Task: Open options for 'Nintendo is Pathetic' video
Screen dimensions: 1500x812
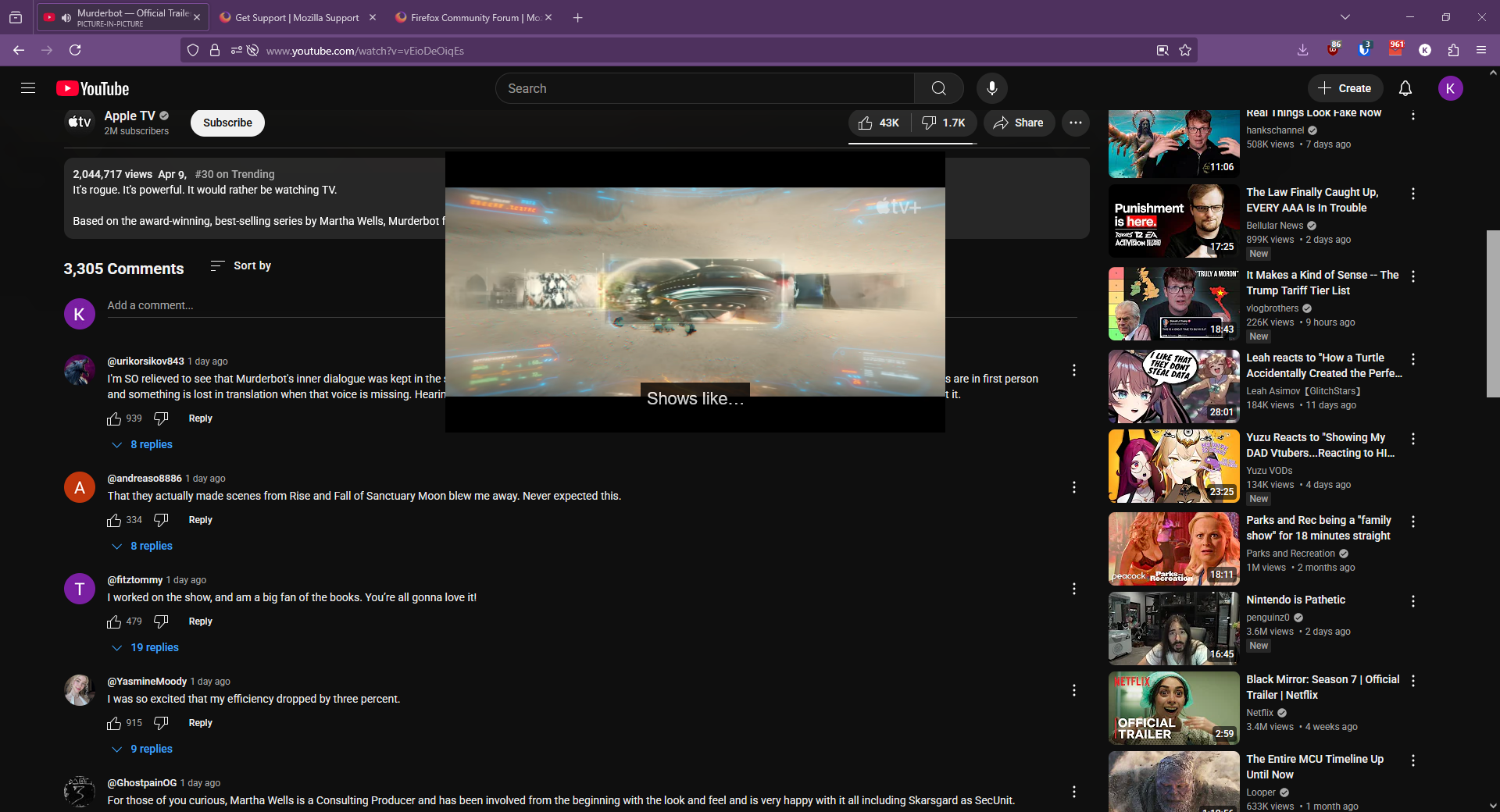Action: (1412, 601)
